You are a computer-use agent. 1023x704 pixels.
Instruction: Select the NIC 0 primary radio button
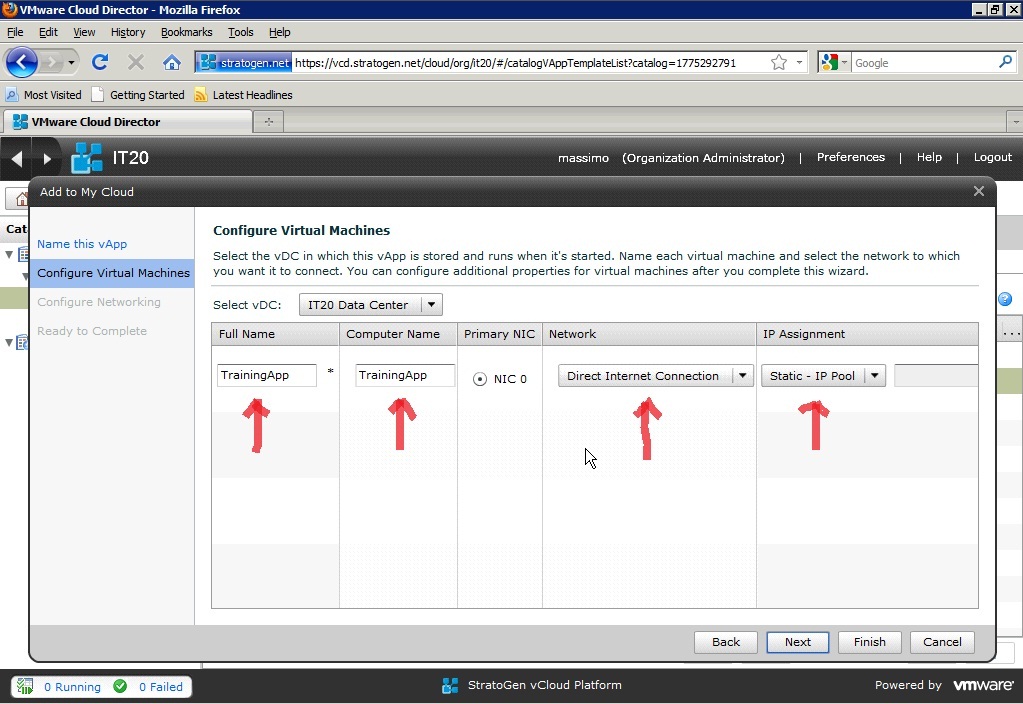(480, 379)
